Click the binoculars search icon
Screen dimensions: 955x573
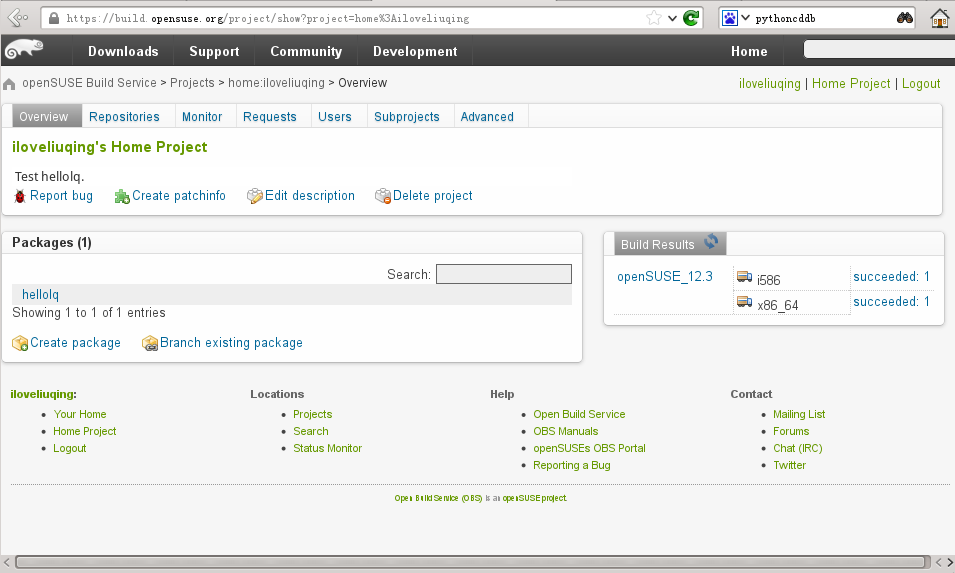(x=905, y=18)
